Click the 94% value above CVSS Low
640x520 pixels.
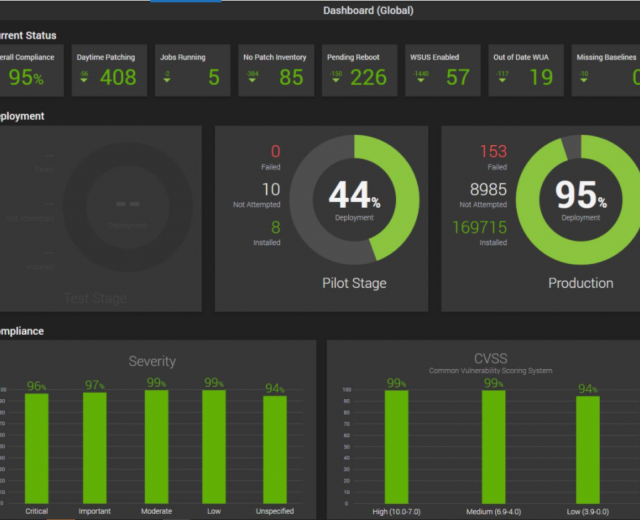tap(588, 389)
